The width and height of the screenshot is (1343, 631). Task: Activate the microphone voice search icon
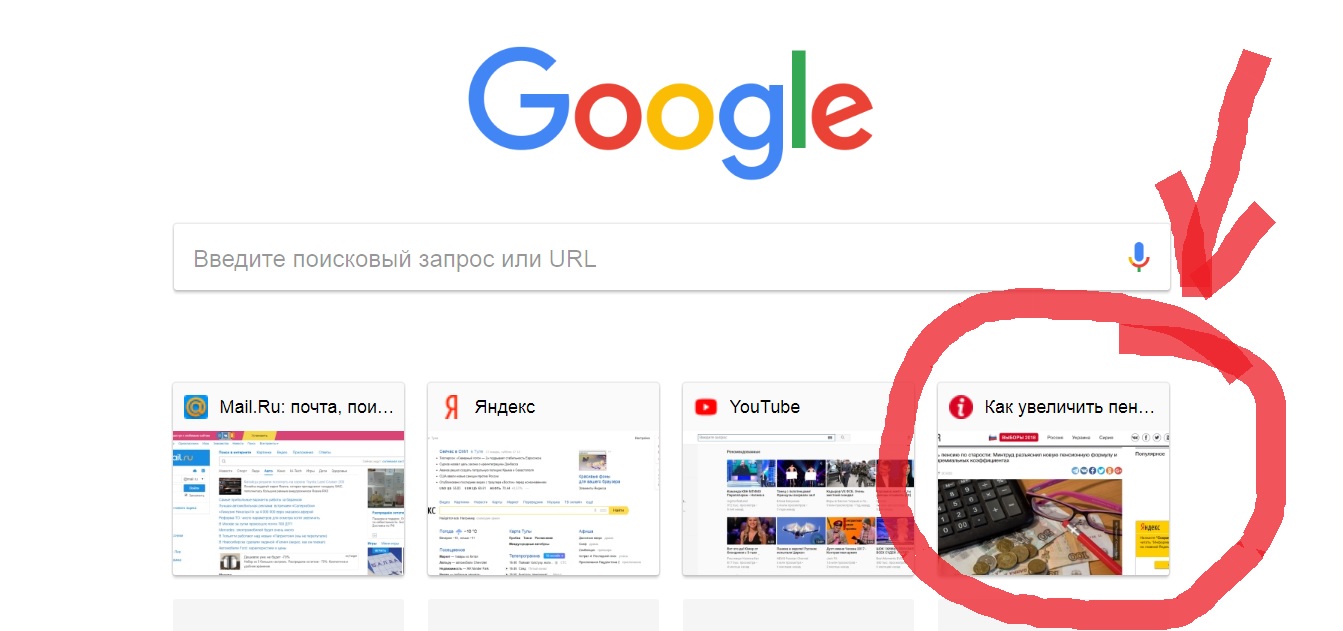point(1139,257)
